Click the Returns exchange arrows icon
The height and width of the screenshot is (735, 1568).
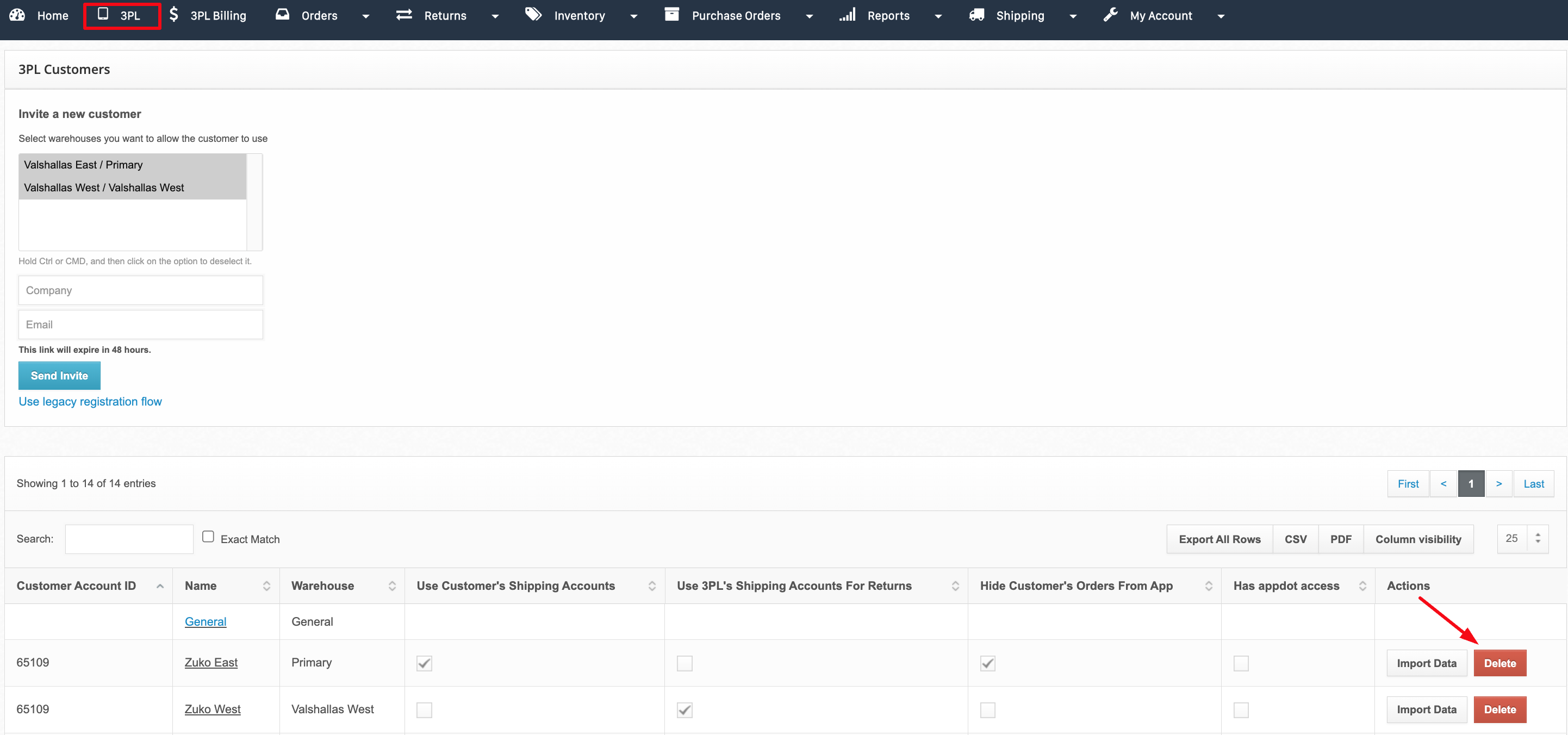pyautogui.click(x=404, y=15)
